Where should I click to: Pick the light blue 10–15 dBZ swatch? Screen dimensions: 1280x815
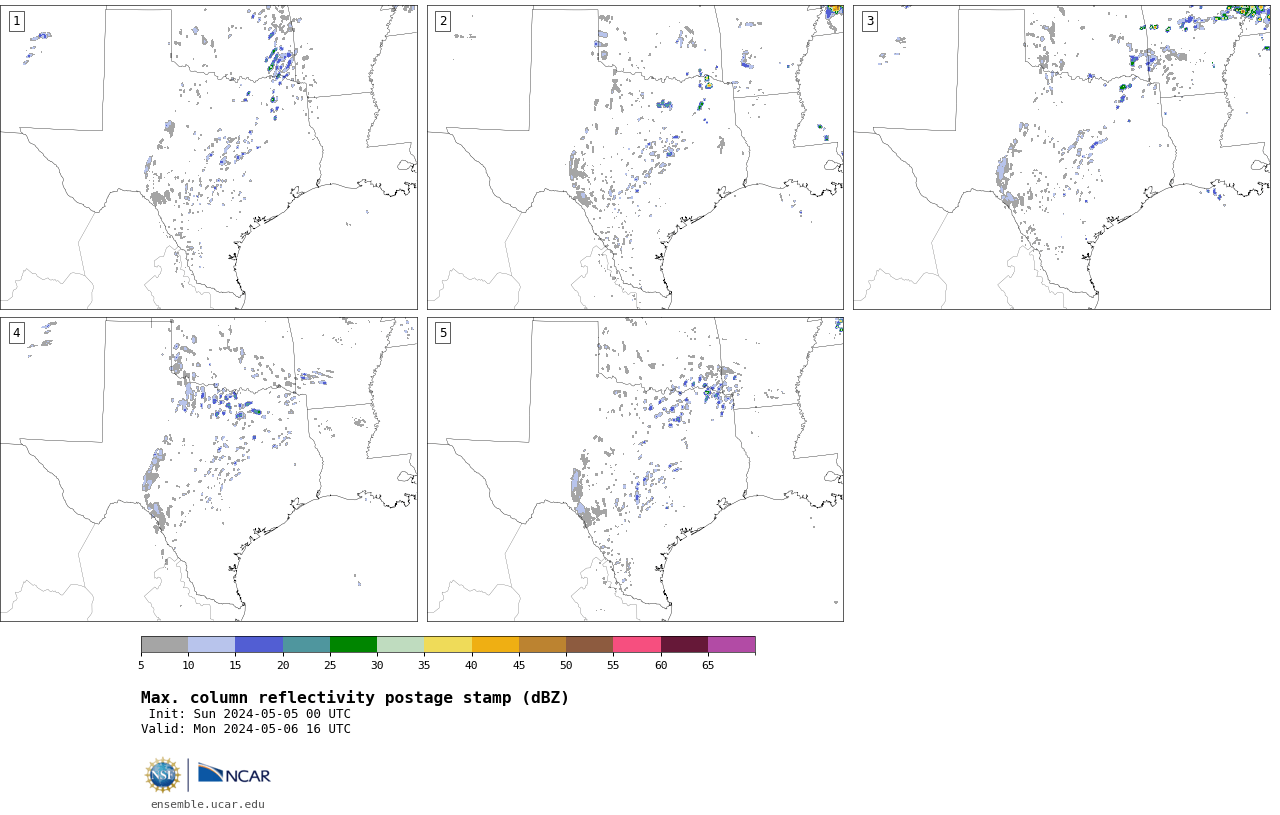(x=212, y=645)
